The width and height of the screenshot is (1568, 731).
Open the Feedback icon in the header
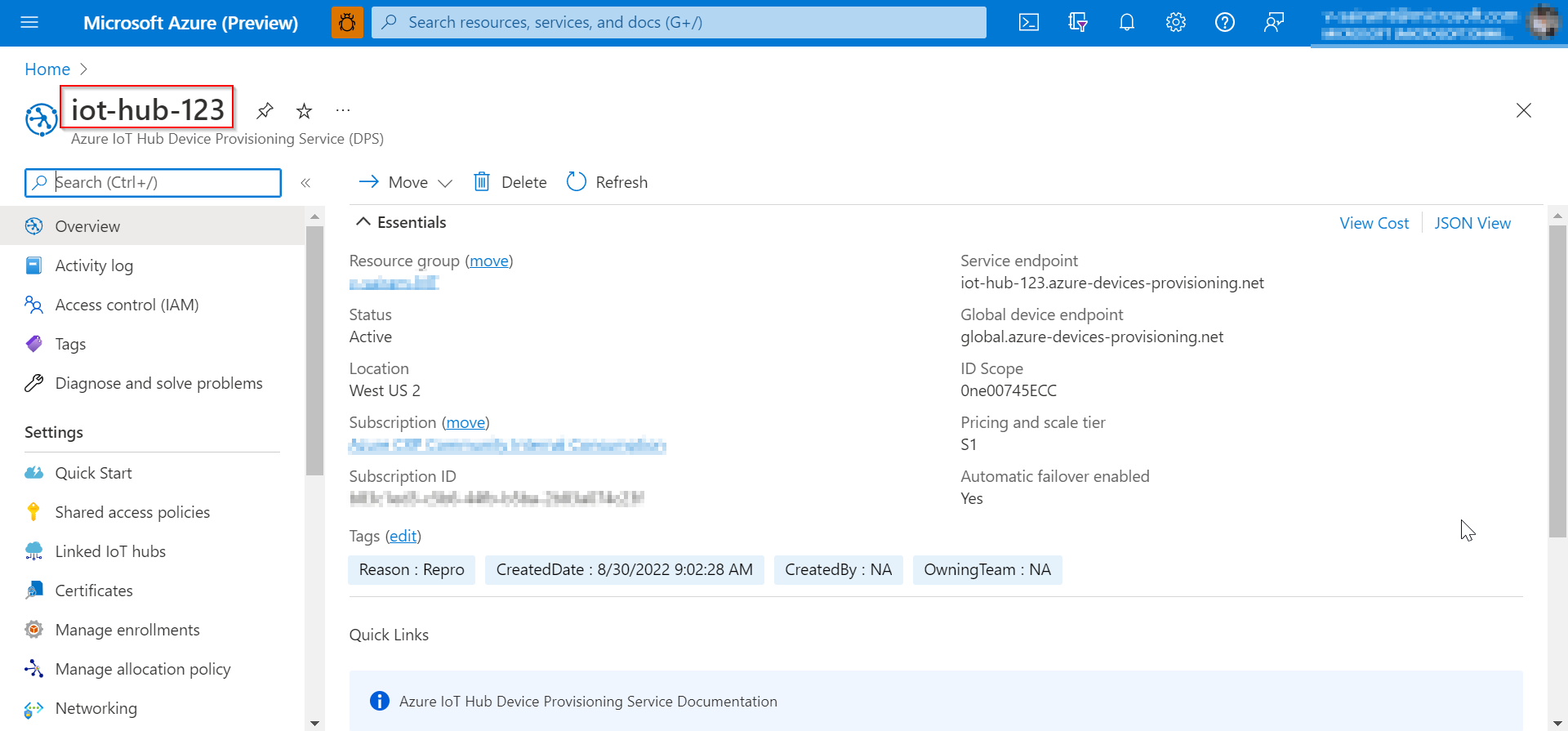[x=1274, y=22]
